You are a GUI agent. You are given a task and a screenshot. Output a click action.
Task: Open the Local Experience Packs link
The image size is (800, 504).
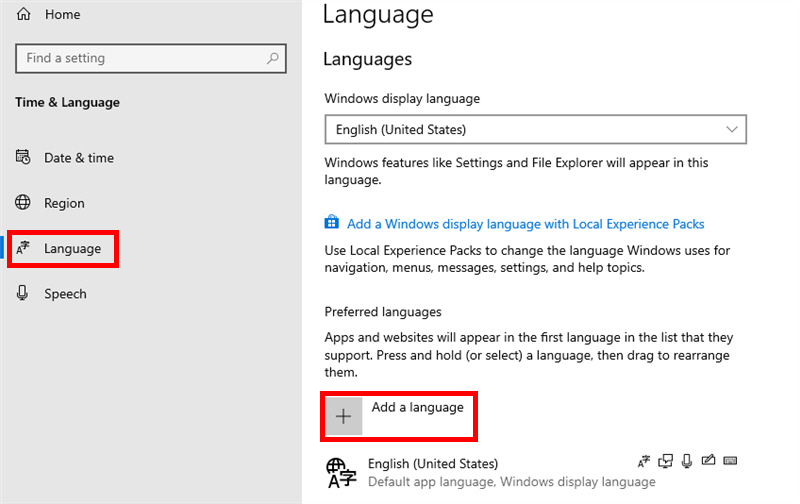pyautogui.click(x=525, y=224)
